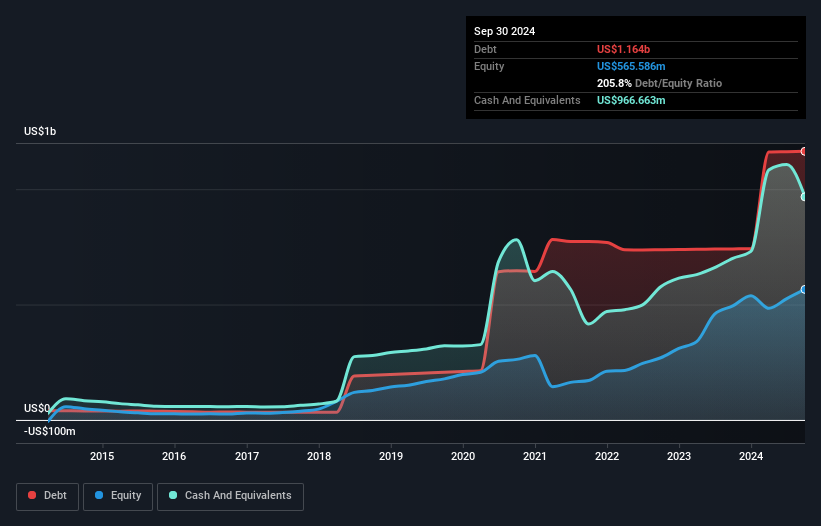Click Cash And Equivalents label in tooltip
The image size is (821, 526).
click(x=527, y=100)
